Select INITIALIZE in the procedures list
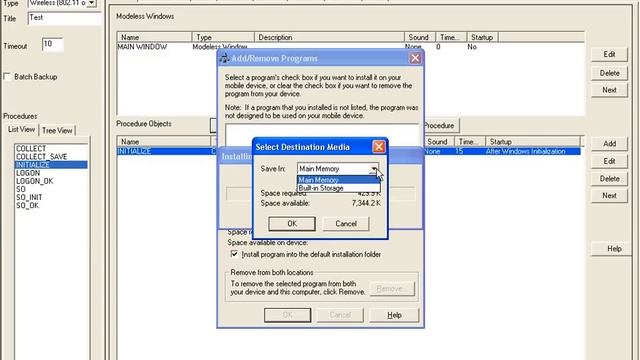The image size is (640, 360). point(51,165)
